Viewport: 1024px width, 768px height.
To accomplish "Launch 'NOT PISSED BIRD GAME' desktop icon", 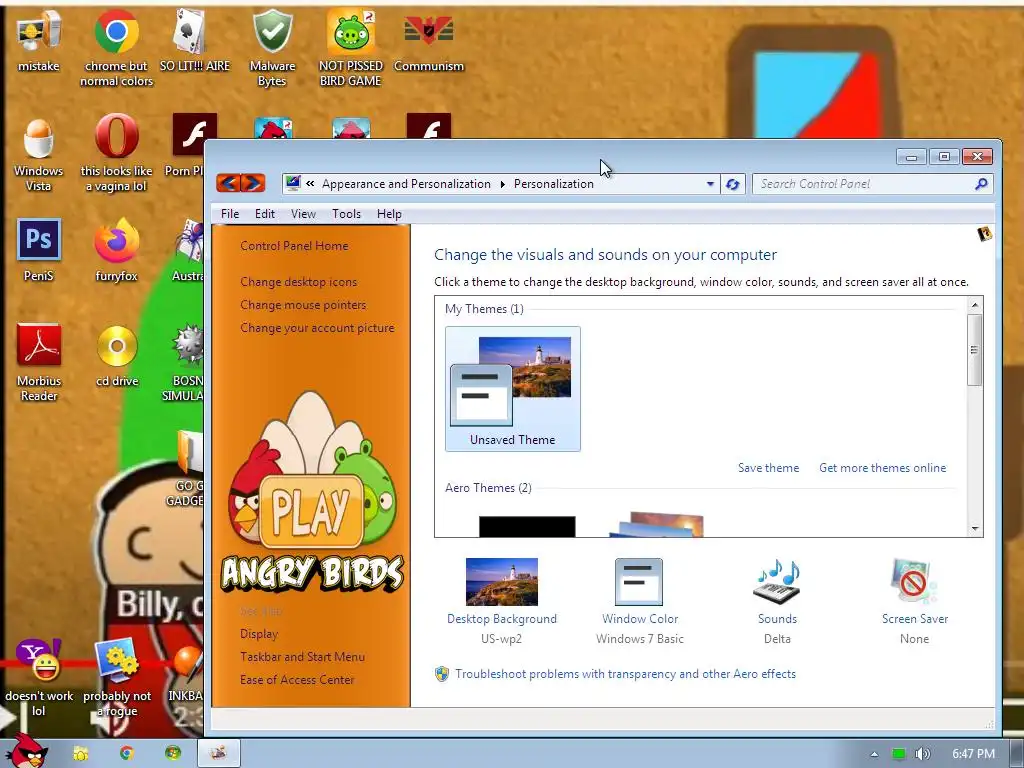I will coord(351,48).
